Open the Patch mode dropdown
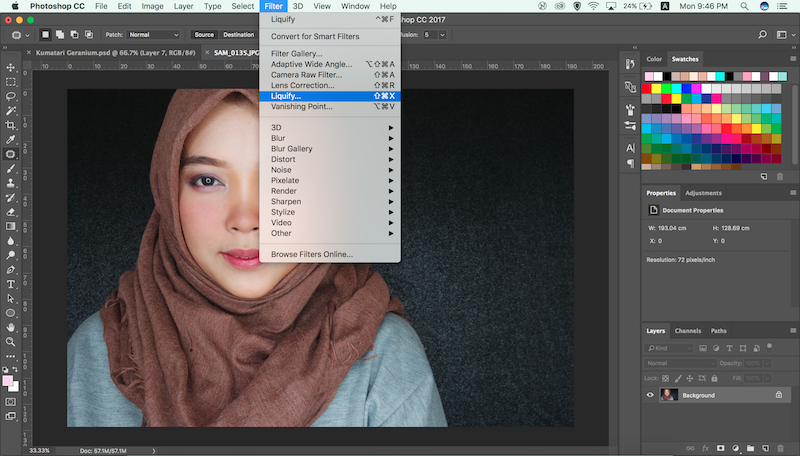Image resolution: width=800 pixels, height=456 pixels. (153, 34)
